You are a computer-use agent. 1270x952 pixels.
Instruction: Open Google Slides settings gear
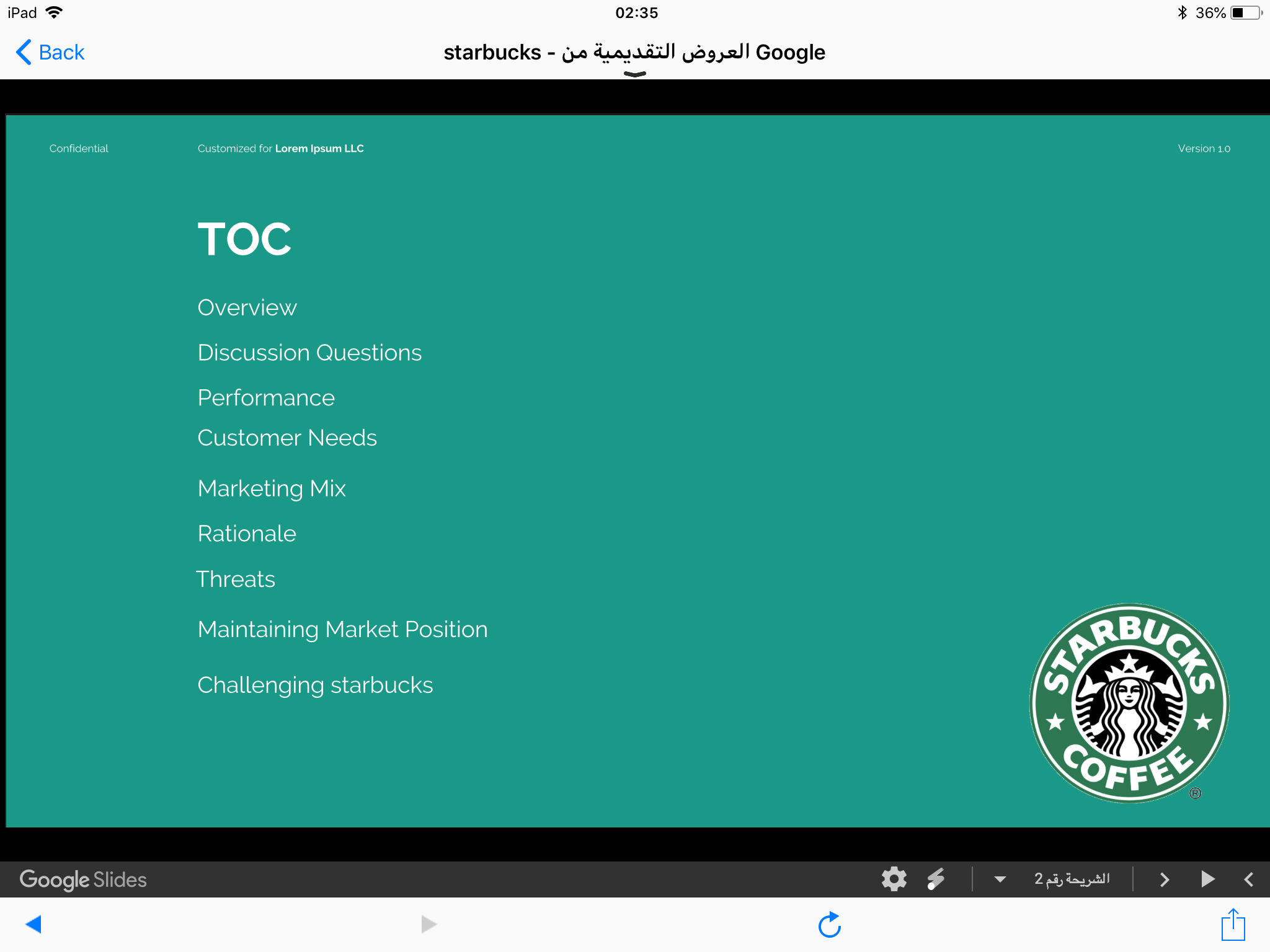point(894,879)
